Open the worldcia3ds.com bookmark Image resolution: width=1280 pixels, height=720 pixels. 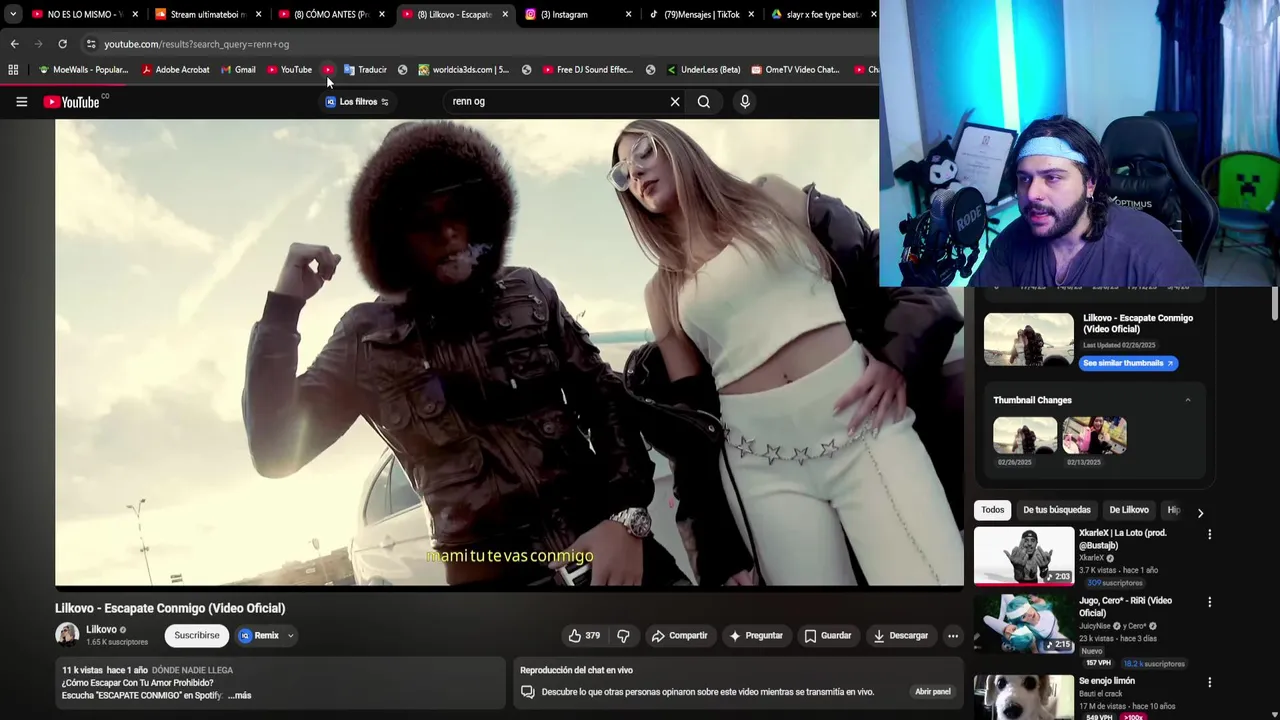(463, 70)
